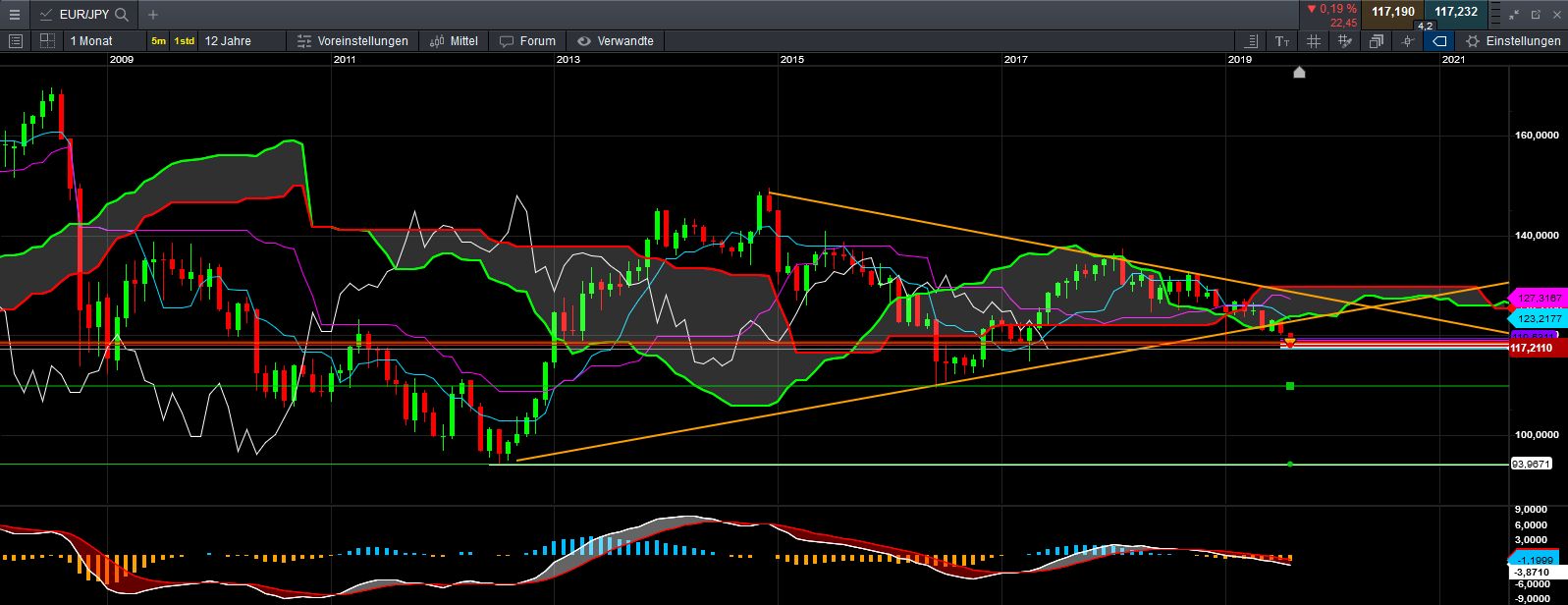Toggle the crosshair cursor mode

click(x=1408, y=41)
